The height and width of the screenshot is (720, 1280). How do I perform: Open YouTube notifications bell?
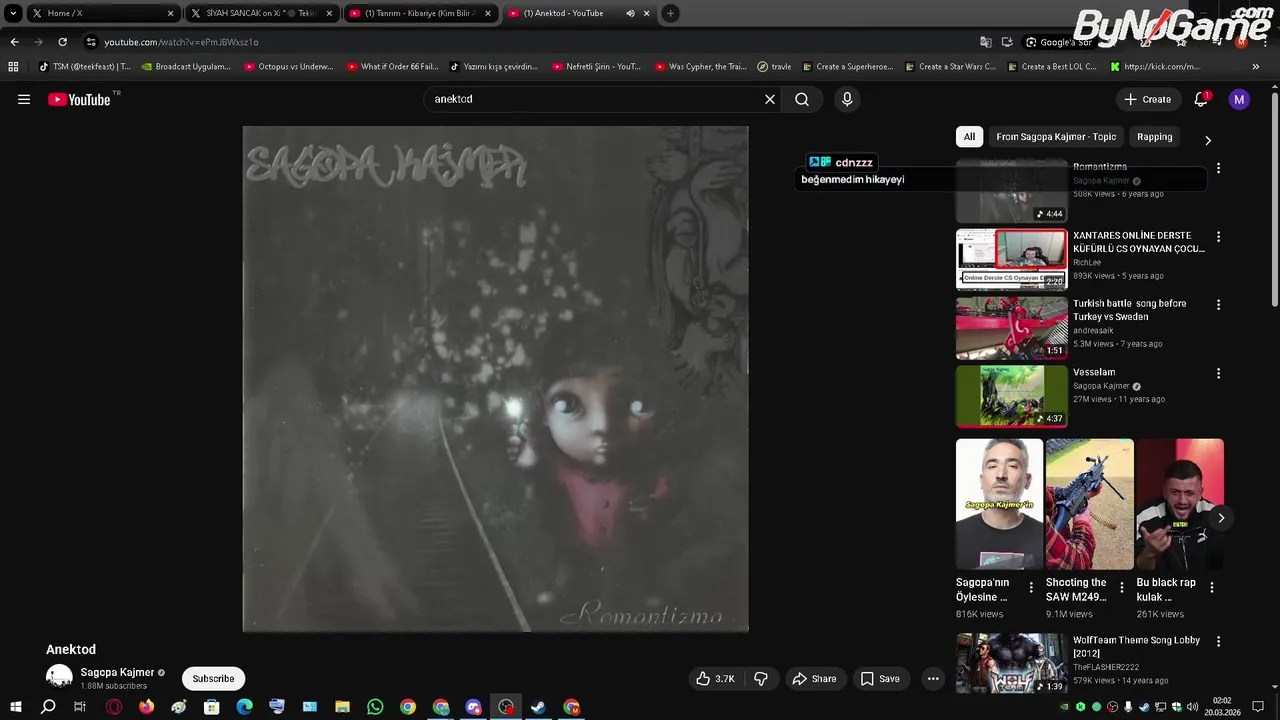pos(1201,99)
